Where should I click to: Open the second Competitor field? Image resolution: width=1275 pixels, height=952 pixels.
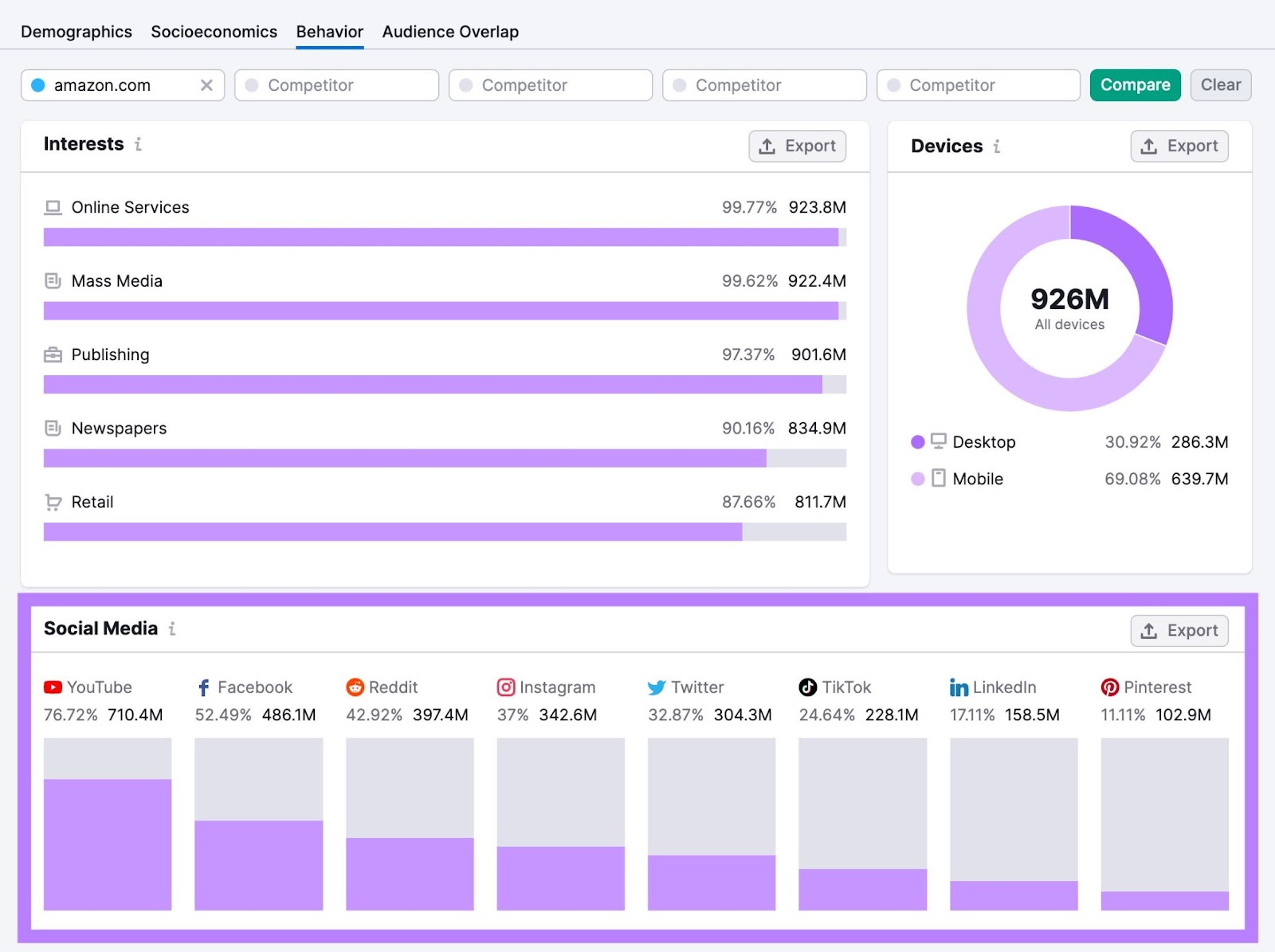[x=550, y=84]
